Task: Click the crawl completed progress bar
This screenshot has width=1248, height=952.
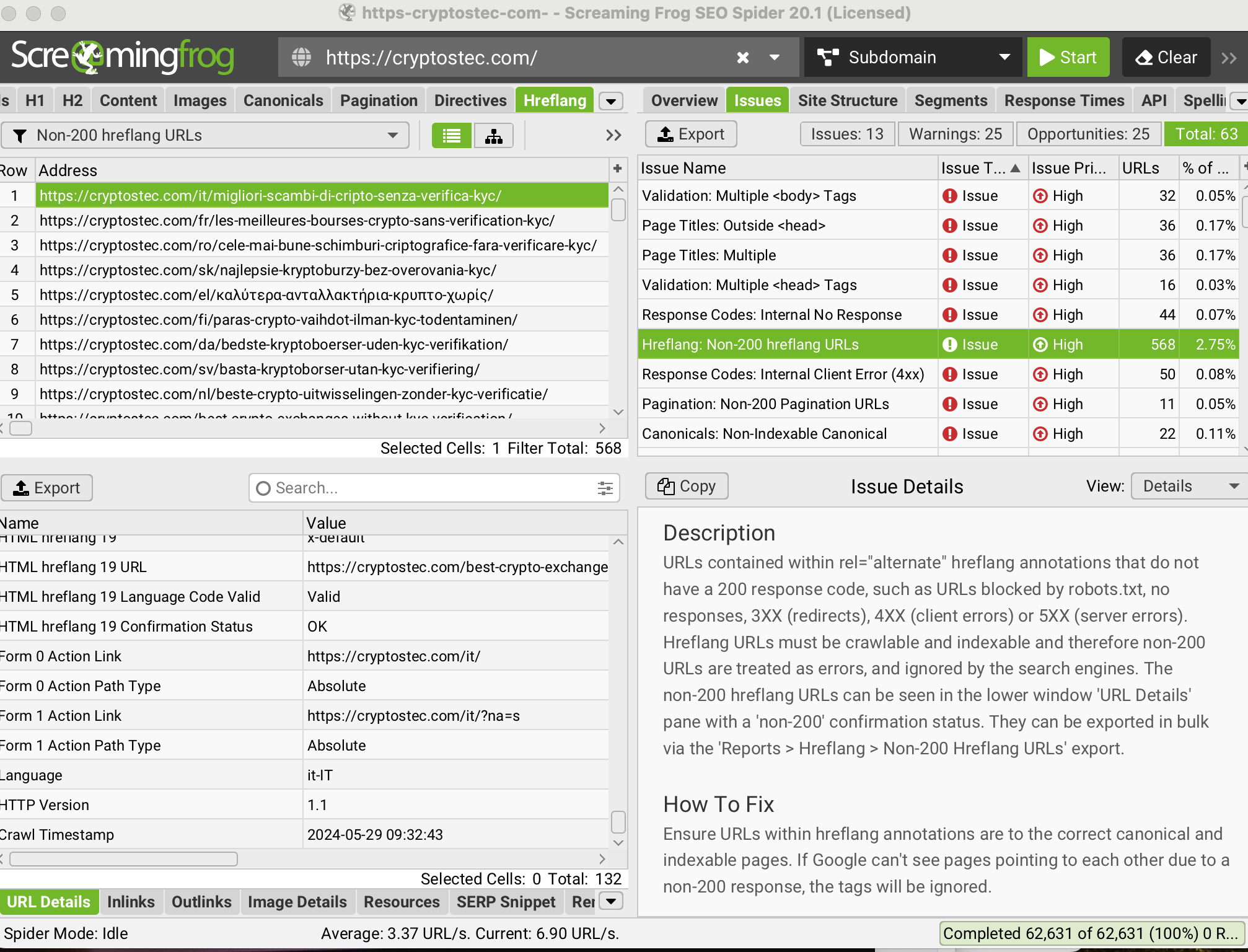Action: [x=1092, y=933]
